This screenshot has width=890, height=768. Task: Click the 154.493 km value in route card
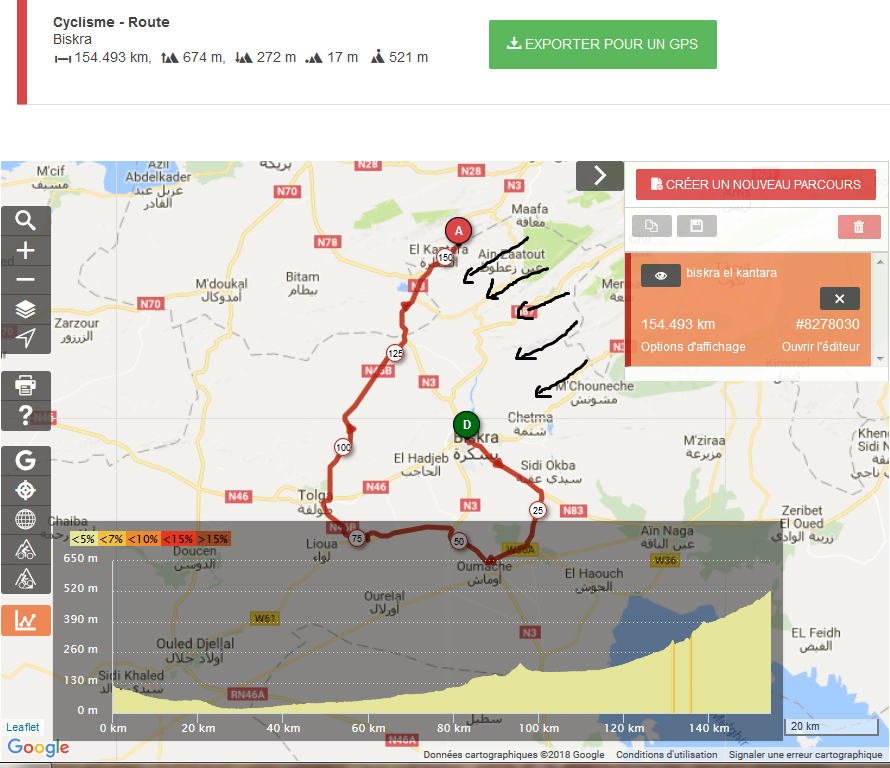click(678, 324)
